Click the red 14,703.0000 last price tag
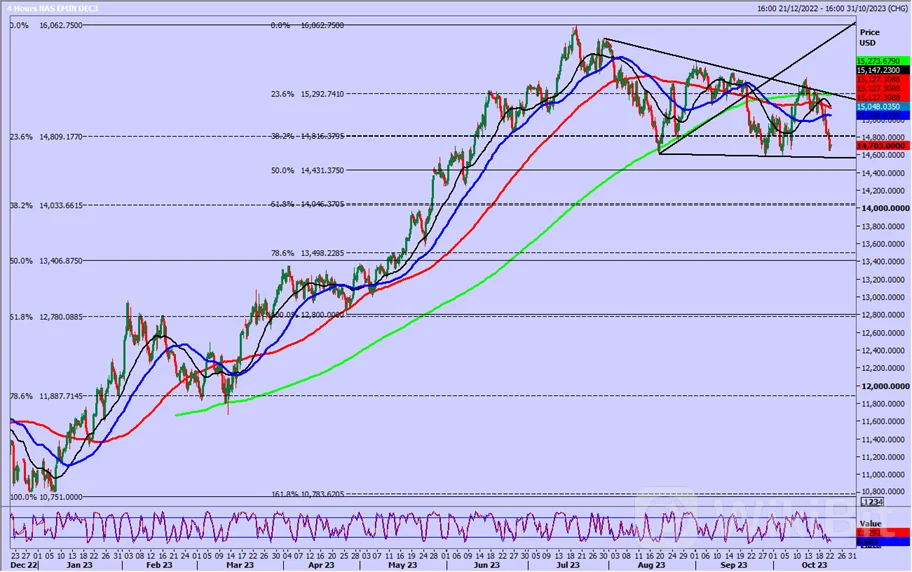 882,145
